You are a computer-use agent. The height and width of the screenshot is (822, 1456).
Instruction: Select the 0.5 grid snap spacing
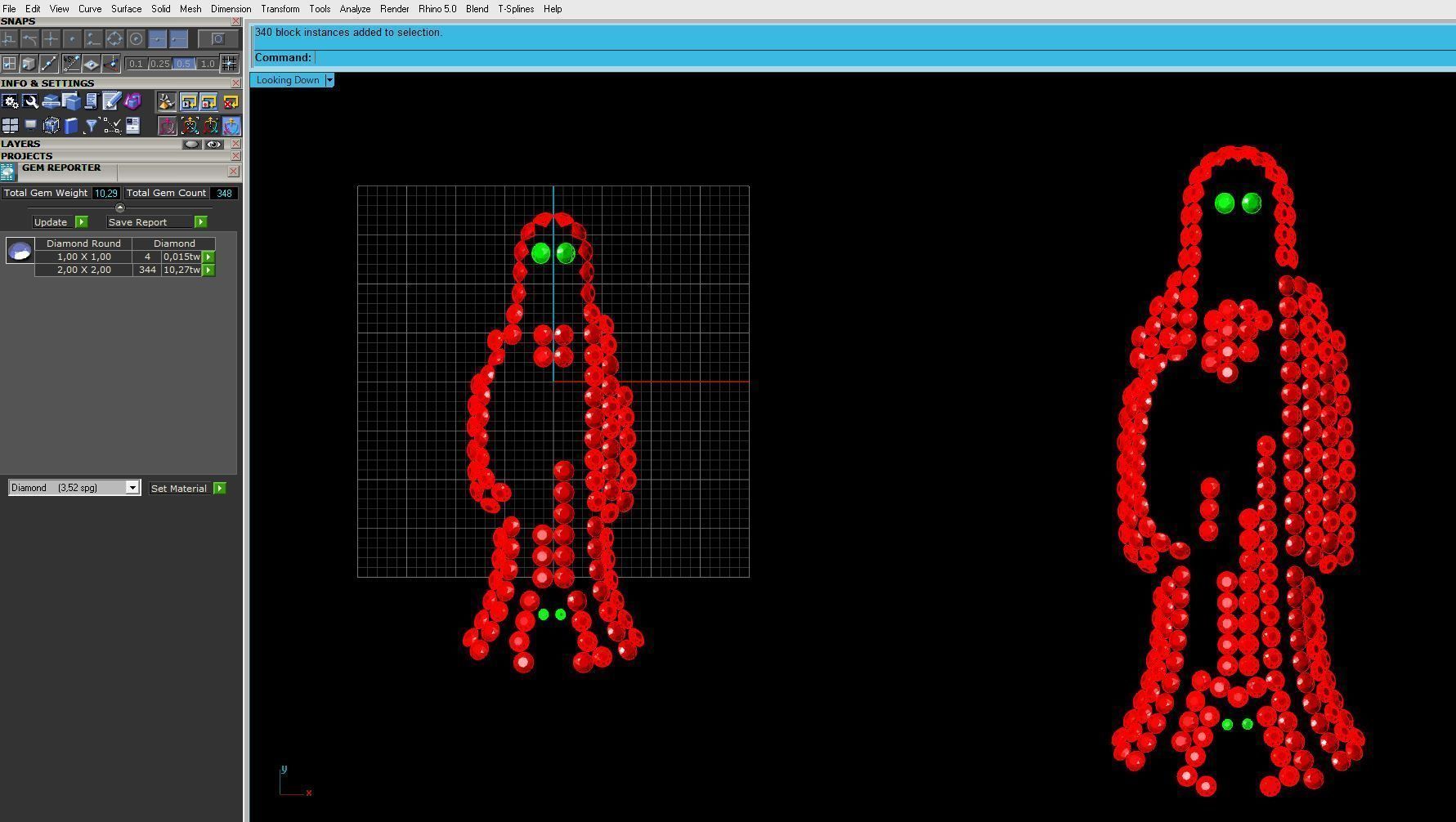click(x=184, y=64)
